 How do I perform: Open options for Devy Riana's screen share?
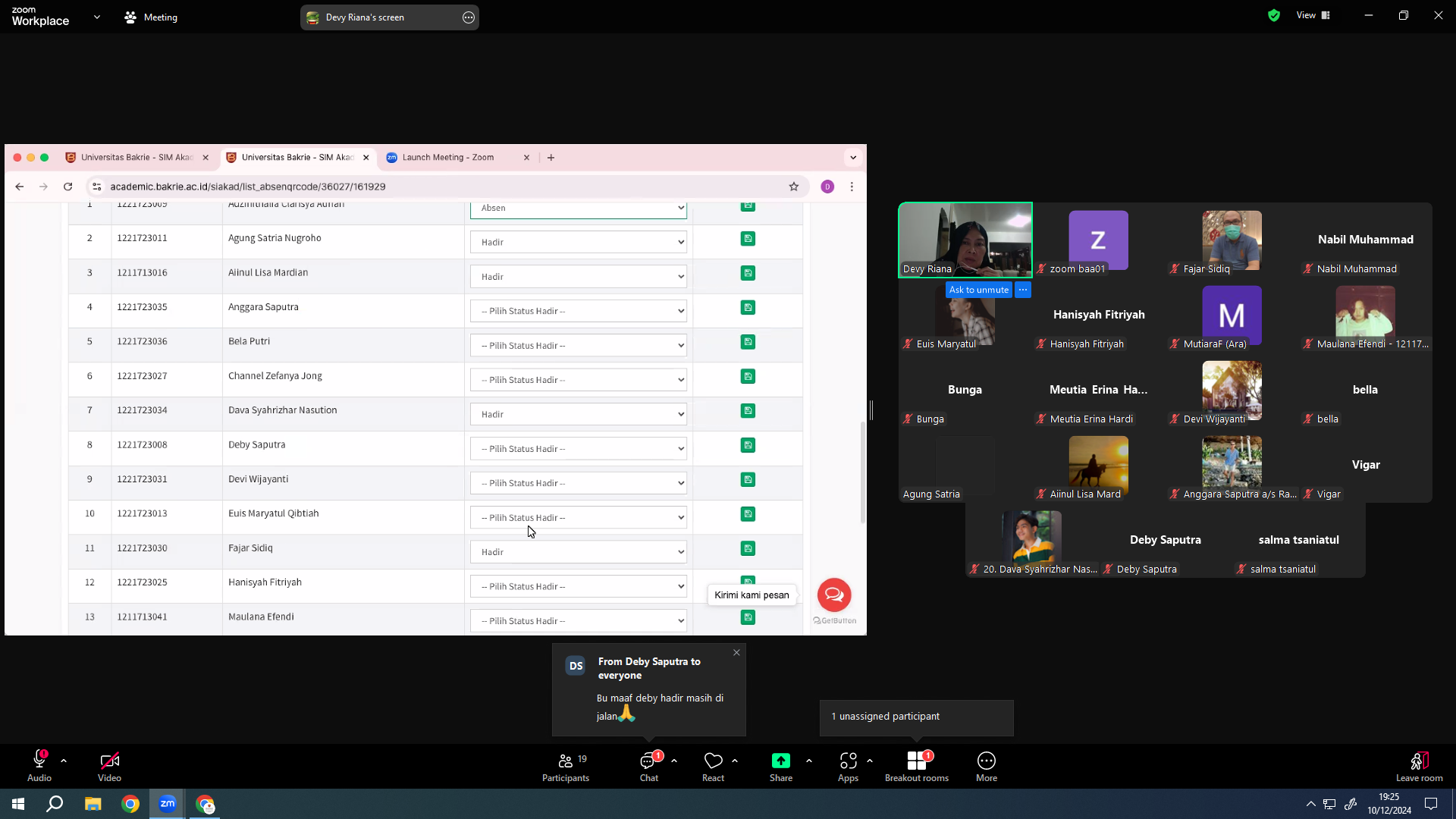(x=469, y=17)
